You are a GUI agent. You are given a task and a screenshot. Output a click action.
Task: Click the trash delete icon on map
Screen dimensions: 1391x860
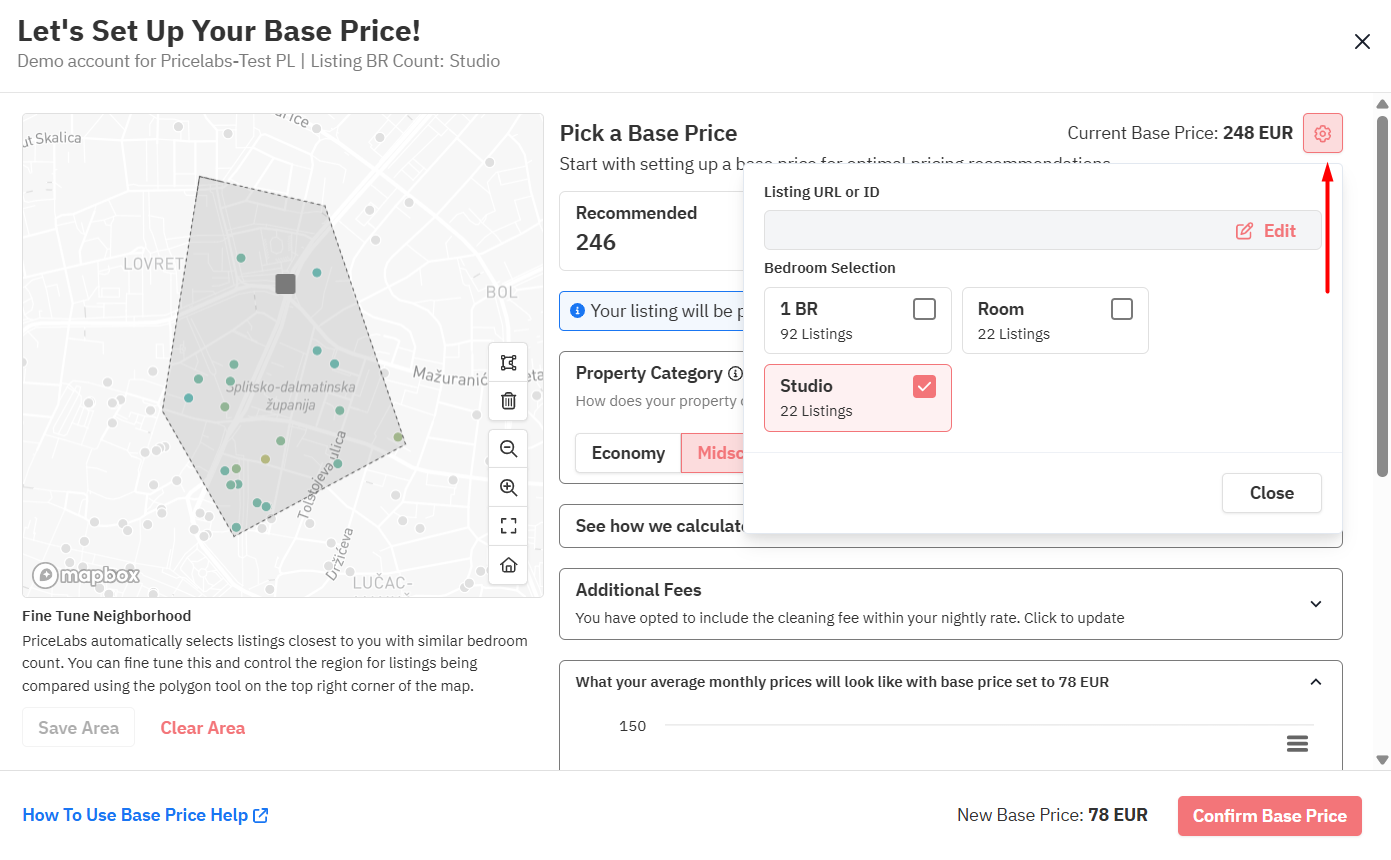click(x=508, y=401)
